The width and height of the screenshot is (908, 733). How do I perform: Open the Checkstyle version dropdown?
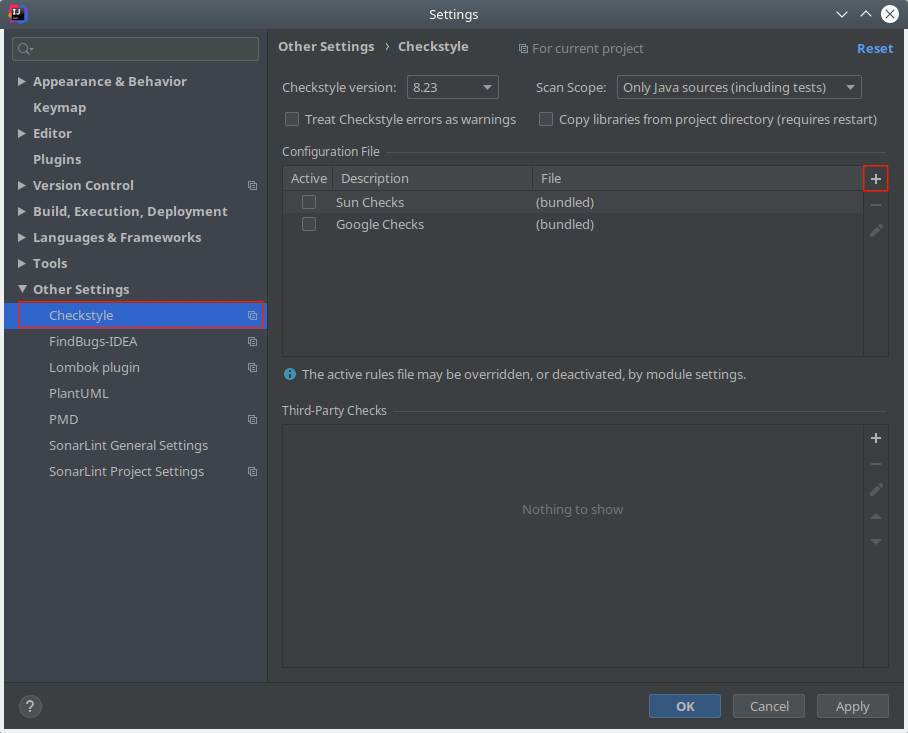pyautogui.click(x=452, y=88)
